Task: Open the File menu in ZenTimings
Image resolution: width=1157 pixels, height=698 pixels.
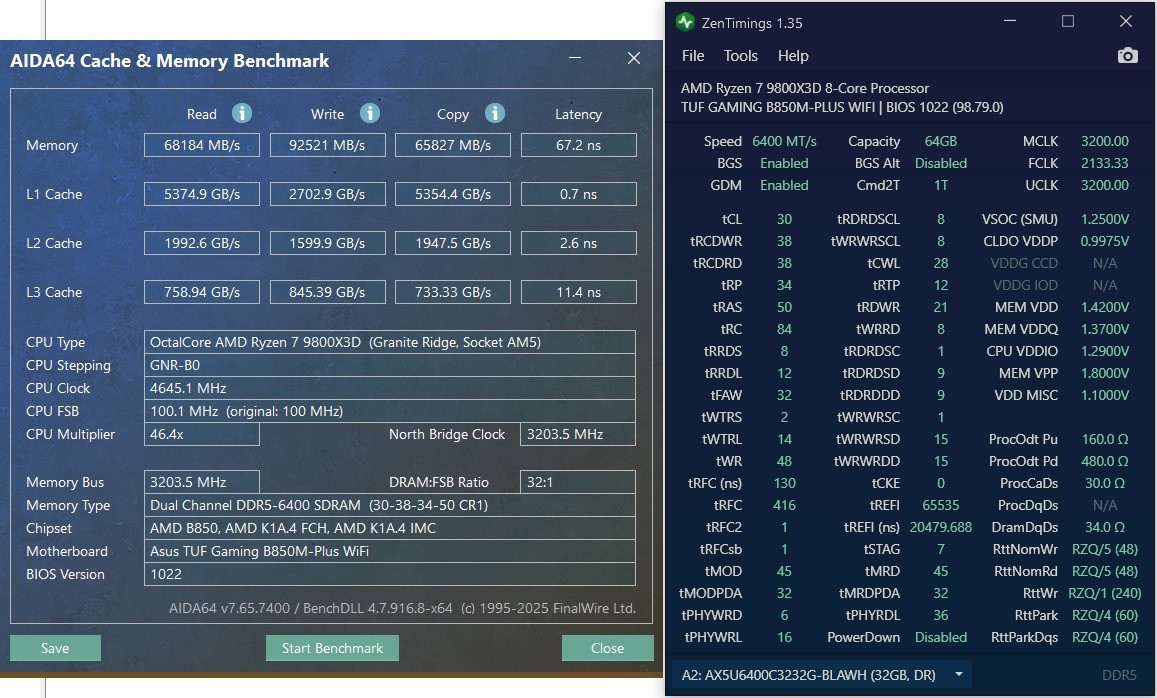Action: pos(693,56)
